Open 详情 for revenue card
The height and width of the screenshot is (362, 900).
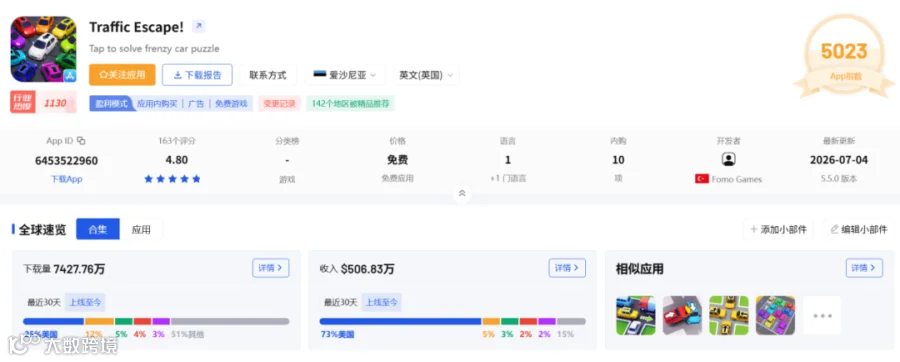click(x=567, y=268)
